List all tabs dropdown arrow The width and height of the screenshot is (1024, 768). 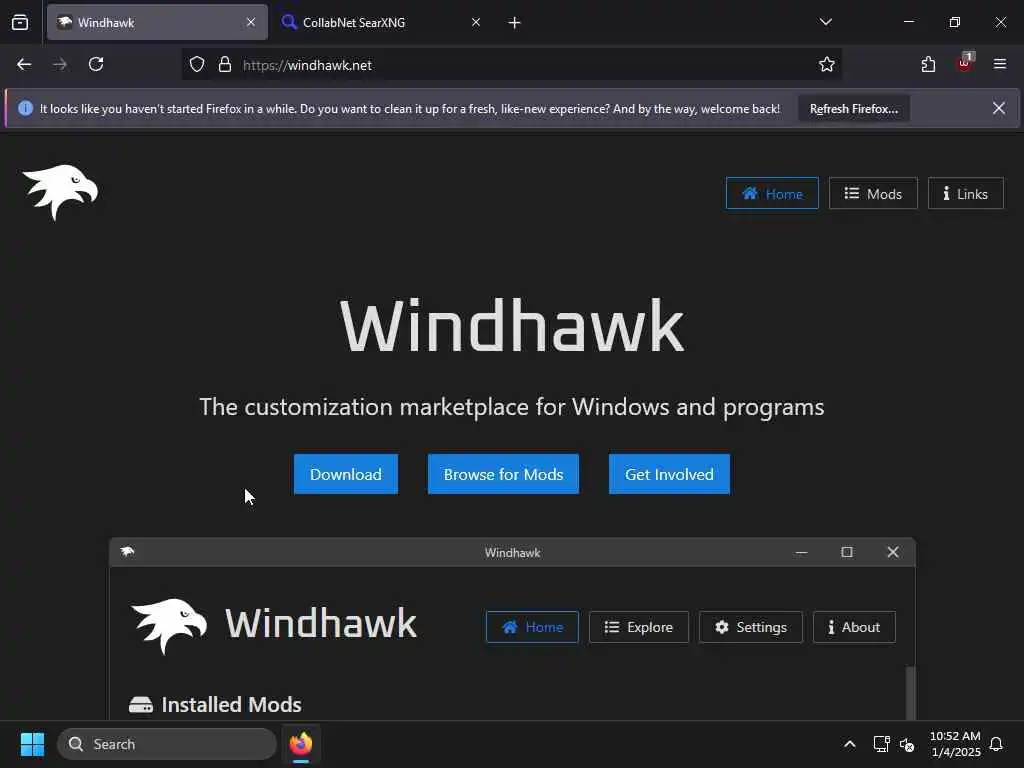point(825,22)
